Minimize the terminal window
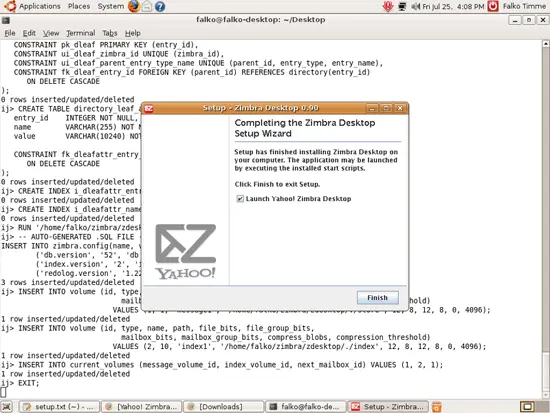 pos(515,20)
